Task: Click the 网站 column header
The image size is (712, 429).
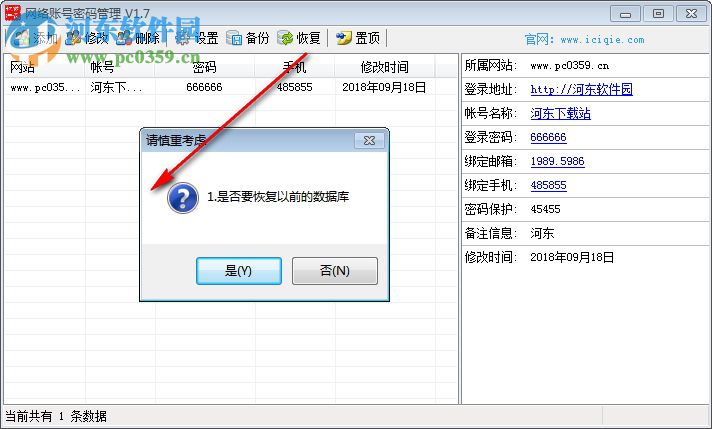Action: point(44,67)
